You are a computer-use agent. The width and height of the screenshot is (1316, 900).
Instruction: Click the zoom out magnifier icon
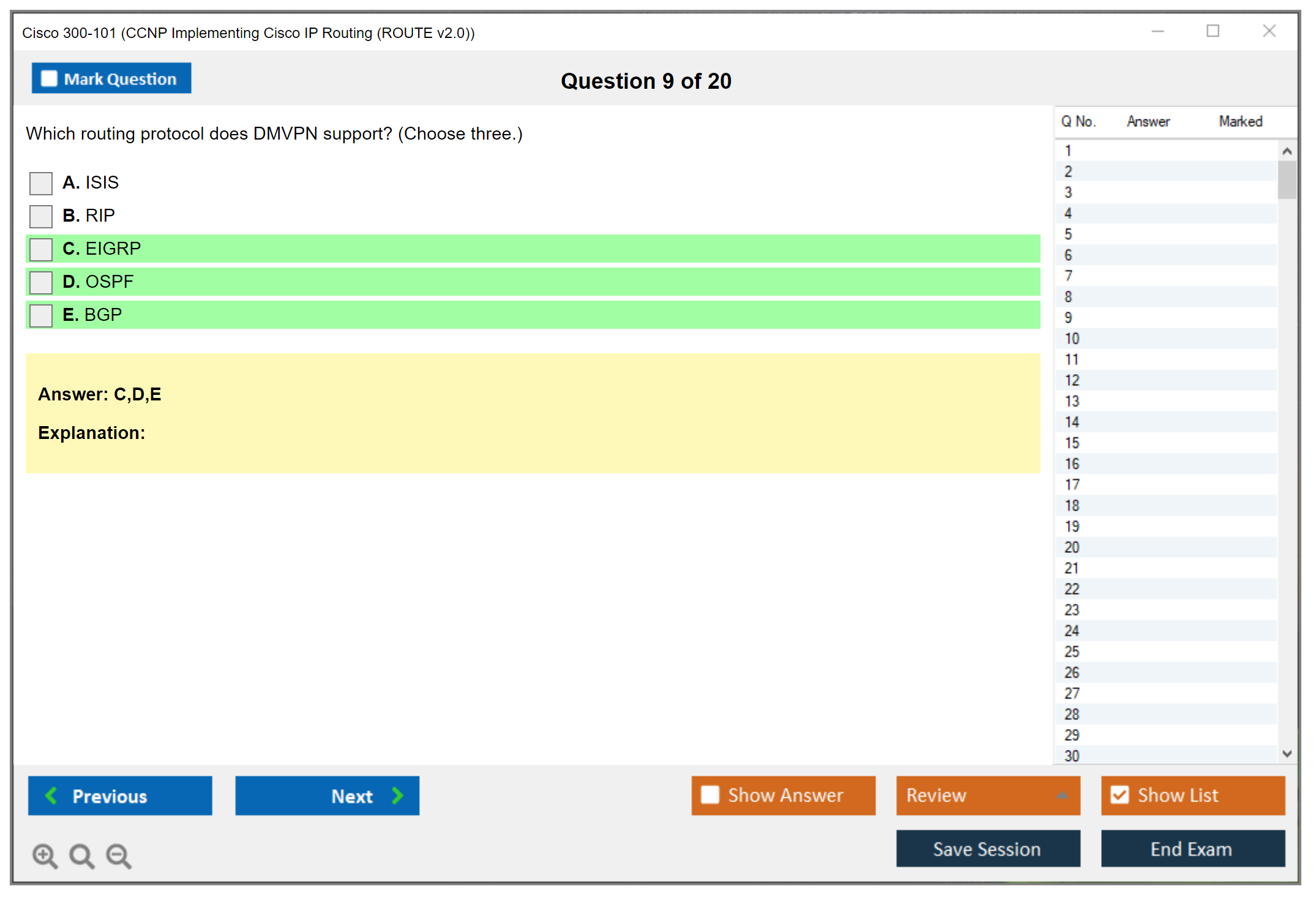coord(119,856)
